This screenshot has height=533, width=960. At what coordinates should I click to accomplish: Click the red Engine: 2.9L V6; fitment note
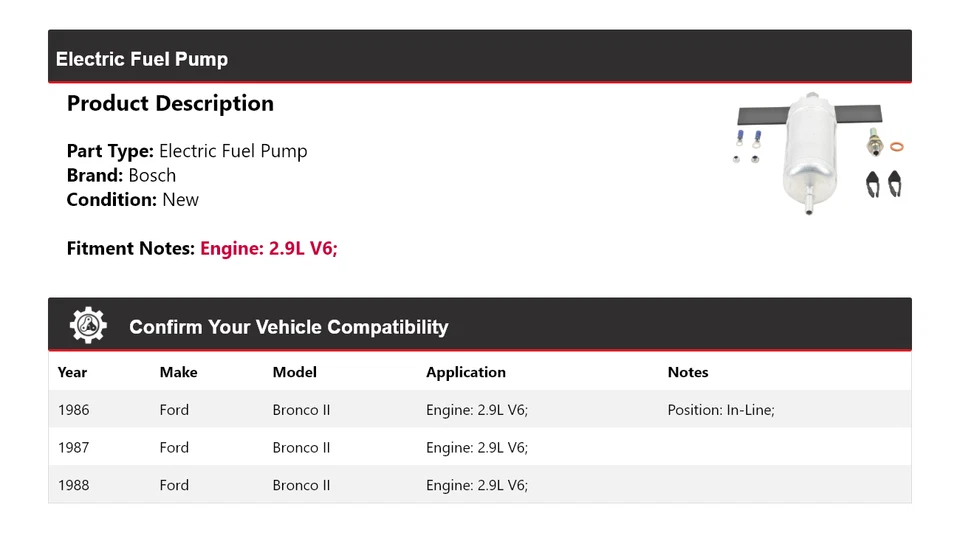(x=269, y=248)
